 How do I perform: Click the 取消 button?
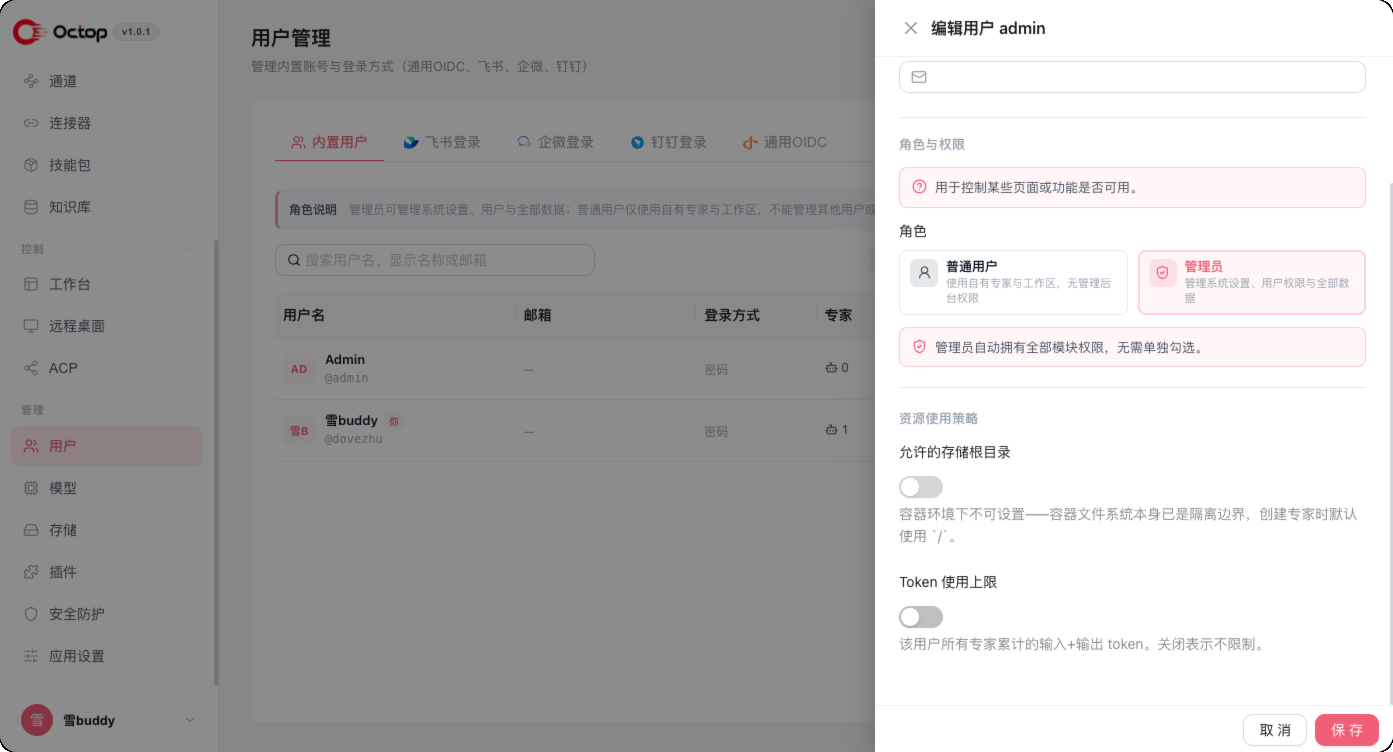coord(1275,730)
